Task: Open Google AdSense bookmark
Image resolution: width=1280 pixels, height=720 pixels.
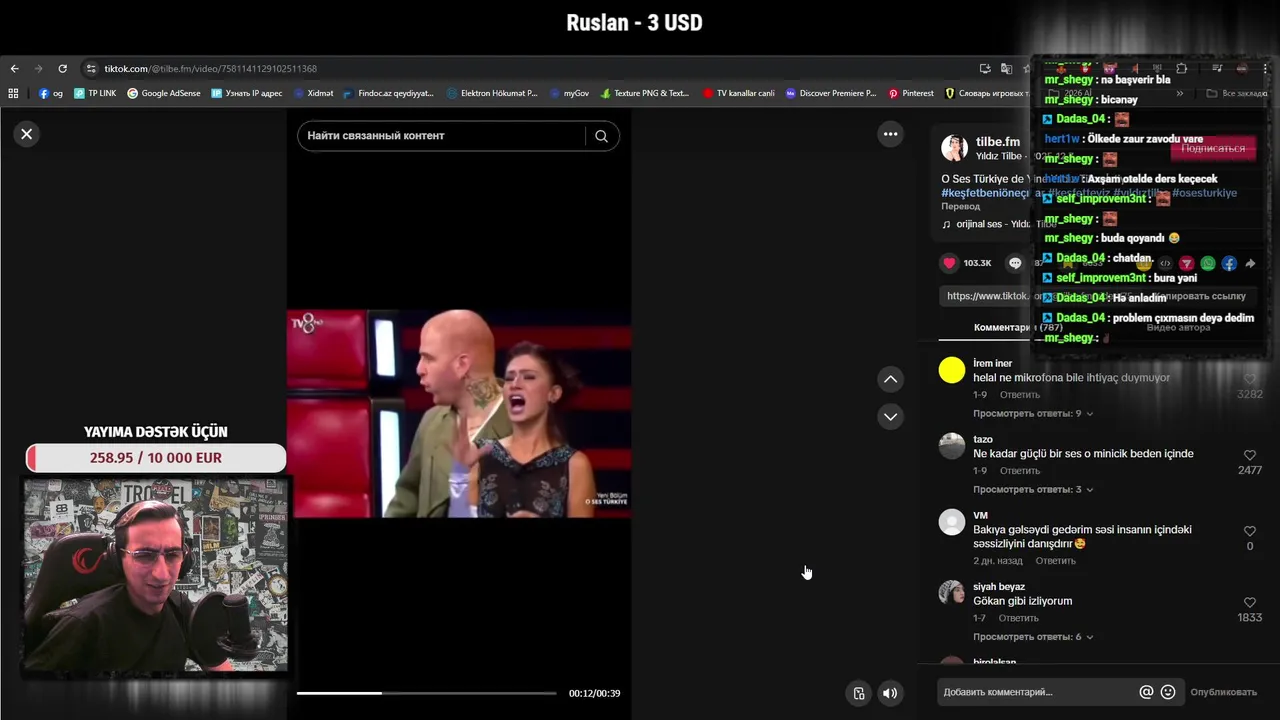Action: 163,93
